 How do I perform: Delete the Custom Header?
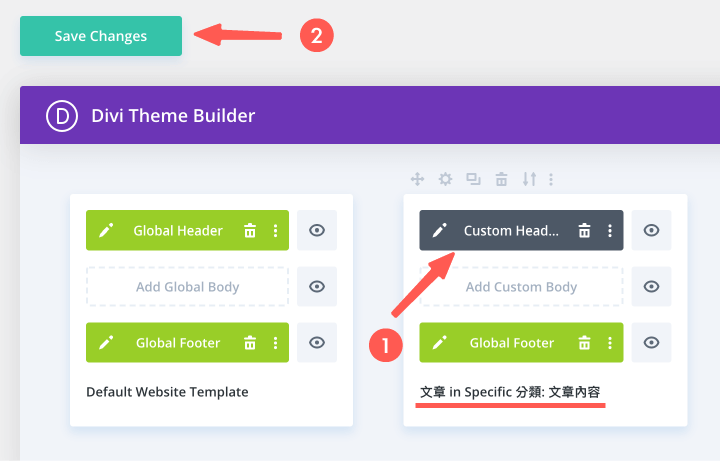(584, 230)
